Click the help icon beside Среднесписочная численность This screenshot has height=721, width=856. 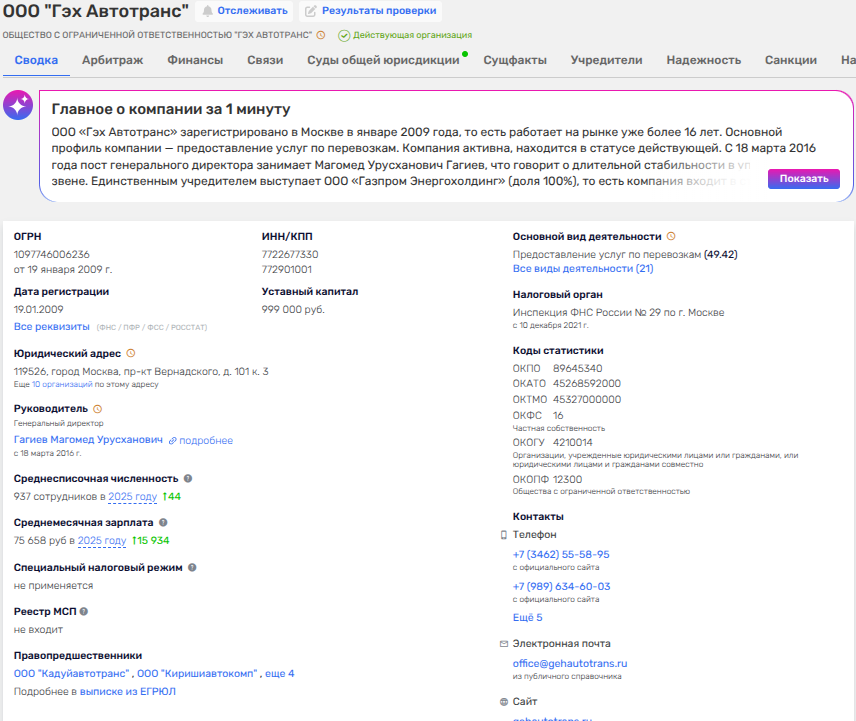[188, 479]
